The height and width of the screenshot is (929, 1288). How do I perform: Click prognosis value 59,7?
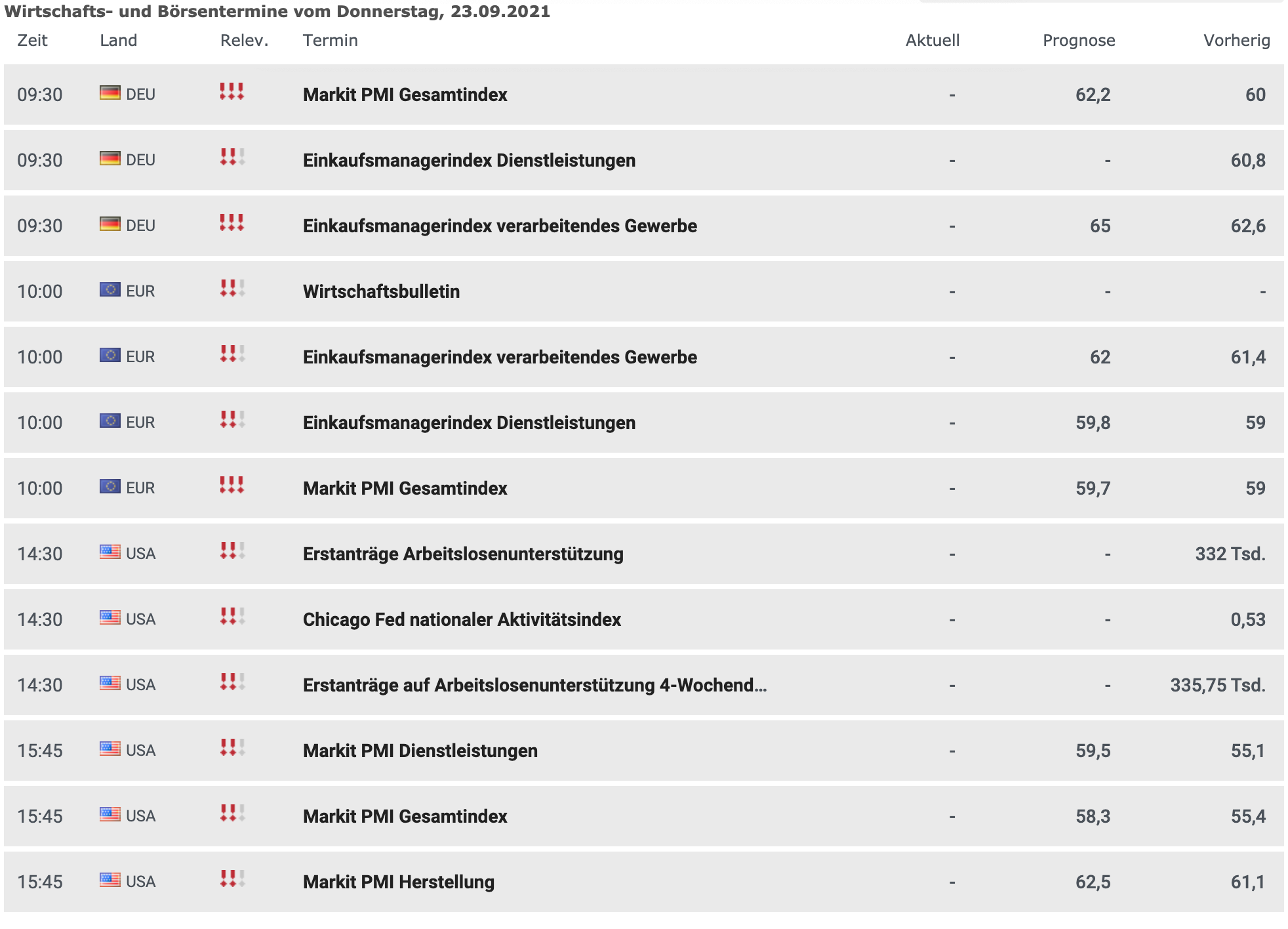(1093, 488)
